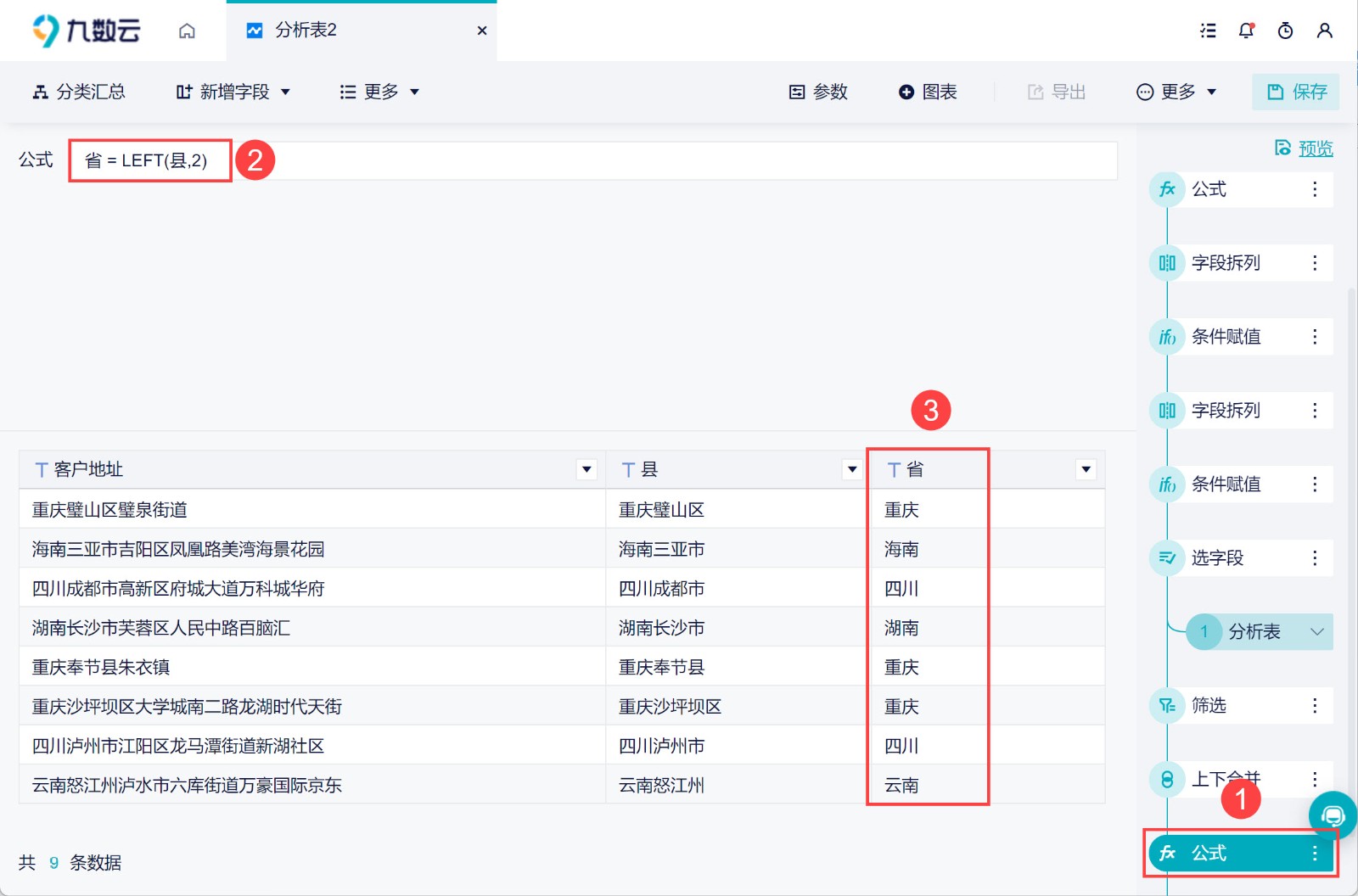The image size is (1358, 896).
Task: Collapse the 分析表 node chevron
Action: coord(1316,631)
